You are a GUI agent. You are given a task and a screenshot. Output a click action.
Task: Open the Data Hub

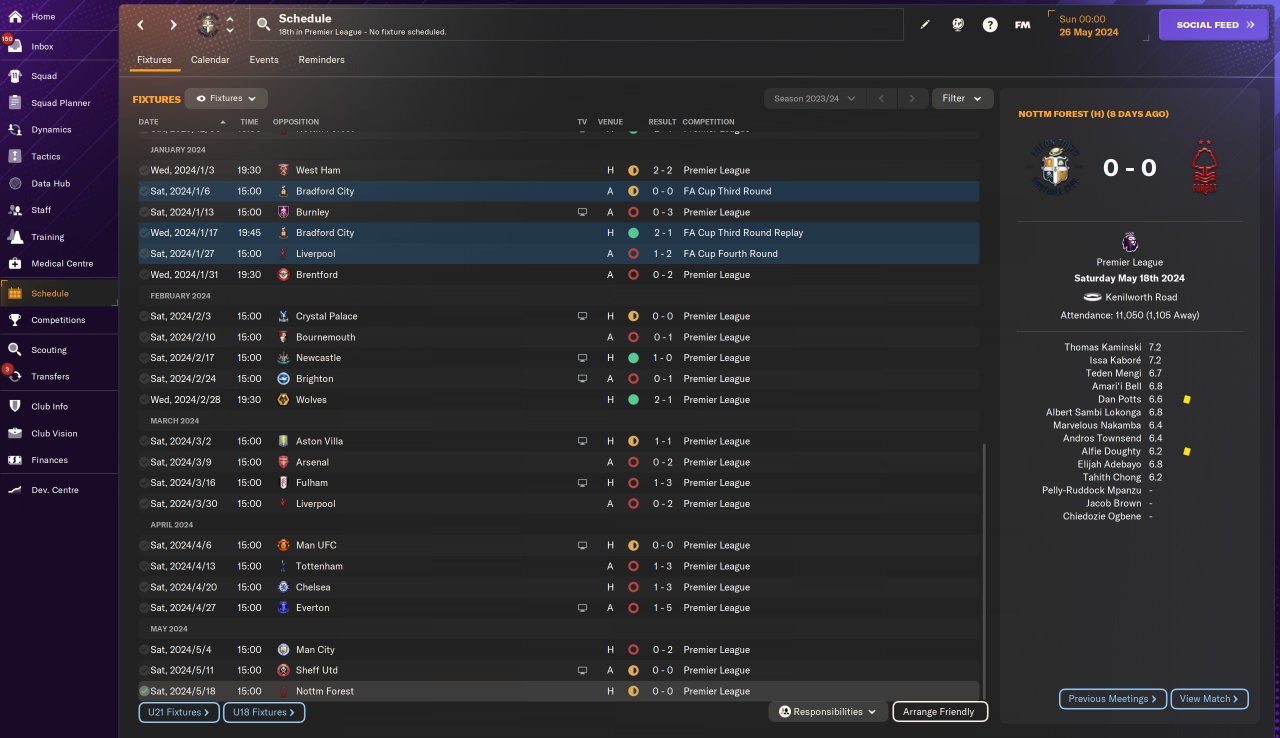[x=50, y=183]
